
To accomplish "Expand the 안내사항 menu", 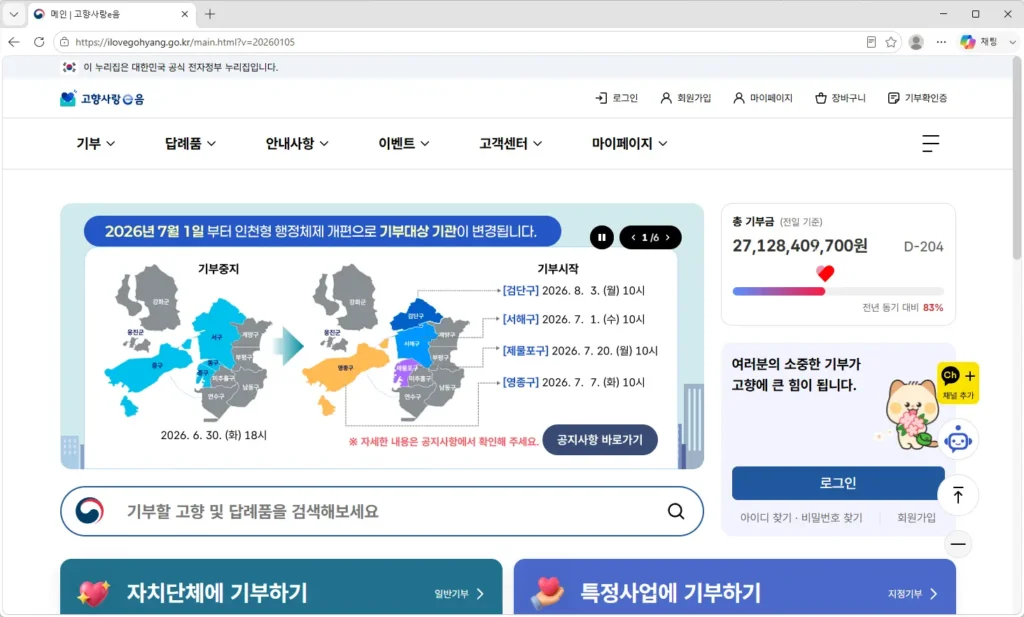I will coord(296,143).
